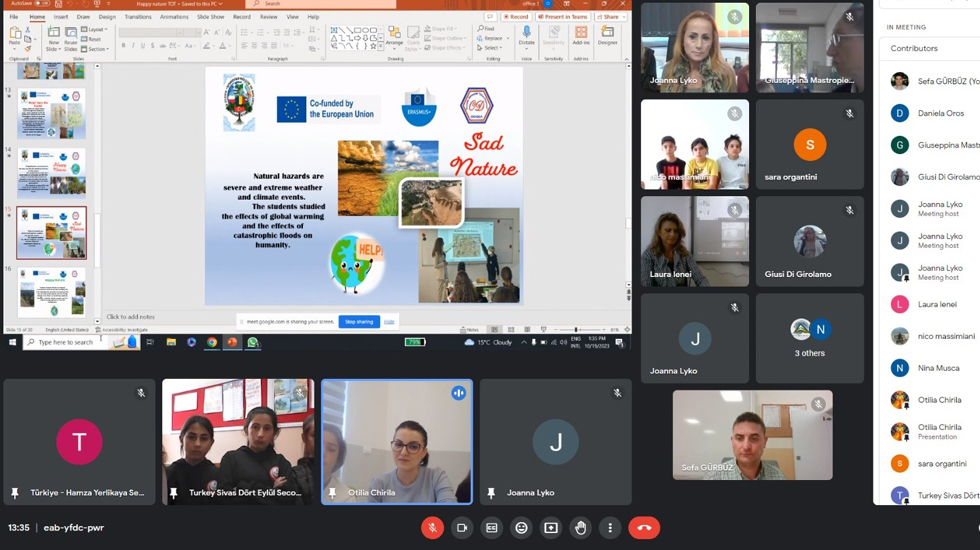
Task: Click the Record button in ribbon
Action: click(516, 17)
